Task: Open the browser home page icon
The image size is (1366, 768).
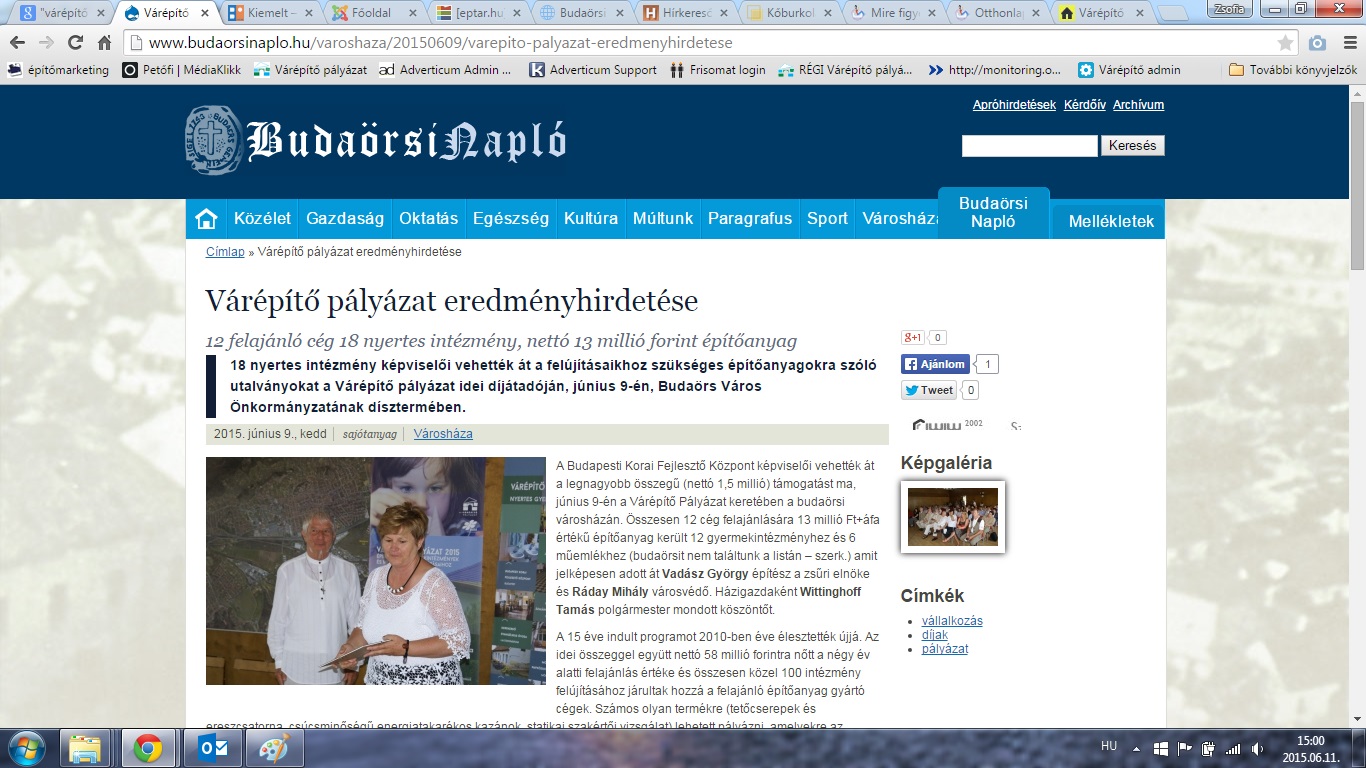Action: (x=104, y=43)
